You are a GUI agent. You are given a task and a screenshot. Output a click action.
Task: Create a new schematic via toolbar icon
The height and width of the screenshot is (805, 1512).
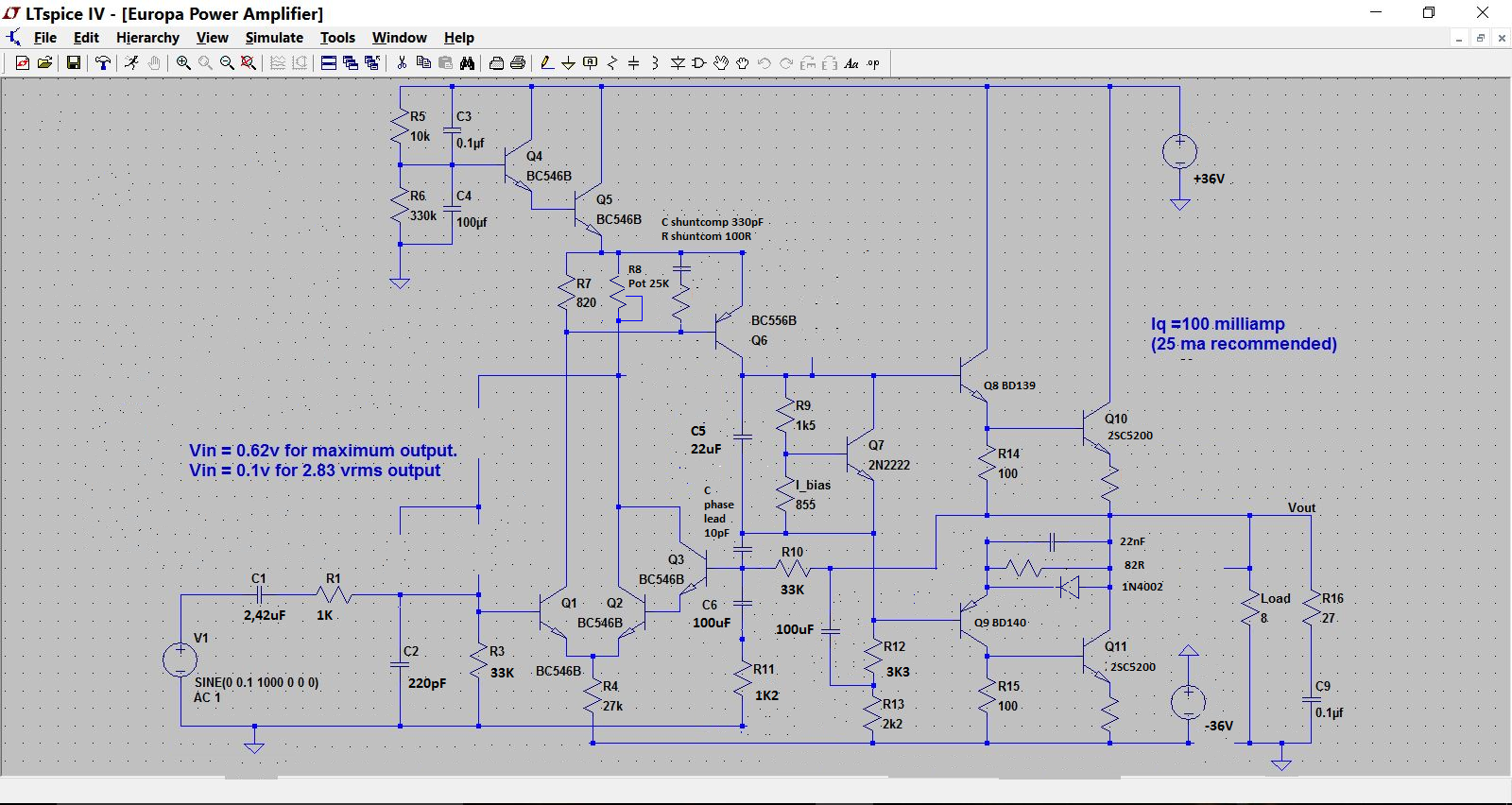tap(23, 63)
